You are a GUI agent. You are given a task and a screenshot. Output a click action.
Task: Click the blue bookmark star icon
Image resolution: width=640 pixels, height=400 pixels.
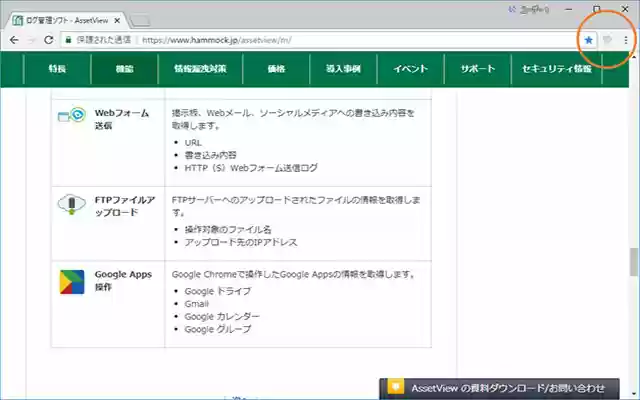click(588, 40)
